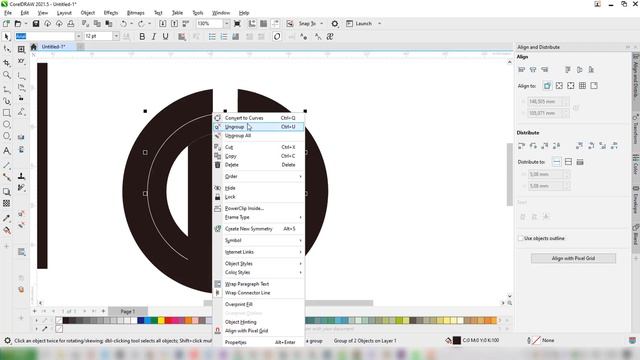The height and width of the screenshot is (360, 640).
Task: Select the Rectangle tool
Action: click(7, 113)
